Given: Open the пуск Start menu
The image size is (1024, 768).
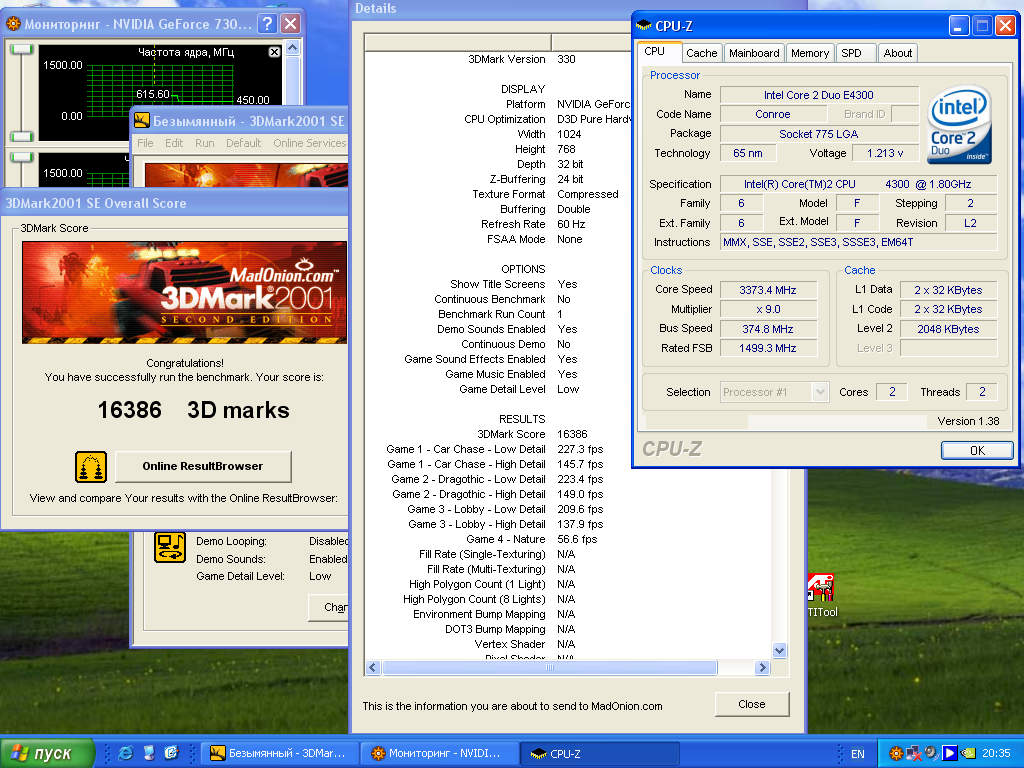Looking at the screenshot, I should click(x=47, y=753).
